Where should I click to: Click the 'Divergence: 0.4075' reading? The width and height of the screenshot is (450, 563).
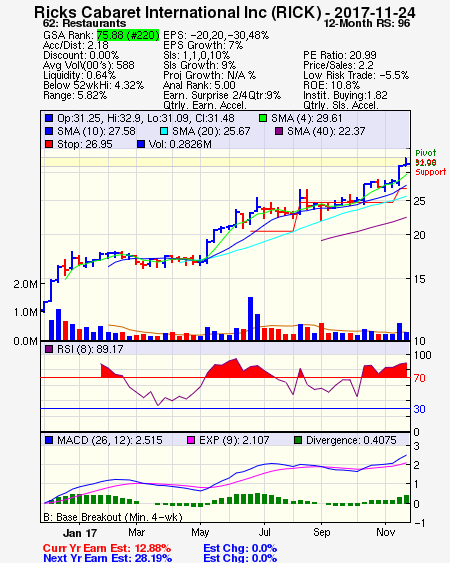pyautogui.click(x=351, y=440)
